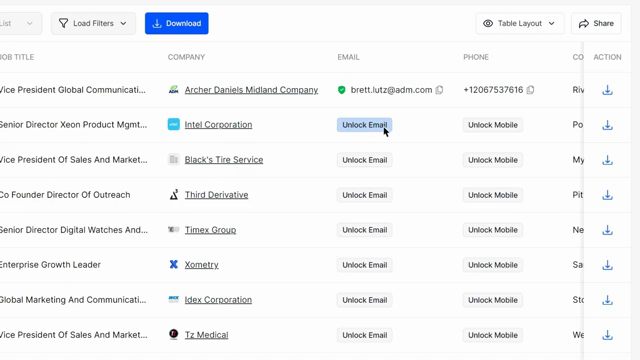Download the Xometry row via action icon
Viewport: 640px width, 360px height.
pyautogui.click(x=607, y=265)
